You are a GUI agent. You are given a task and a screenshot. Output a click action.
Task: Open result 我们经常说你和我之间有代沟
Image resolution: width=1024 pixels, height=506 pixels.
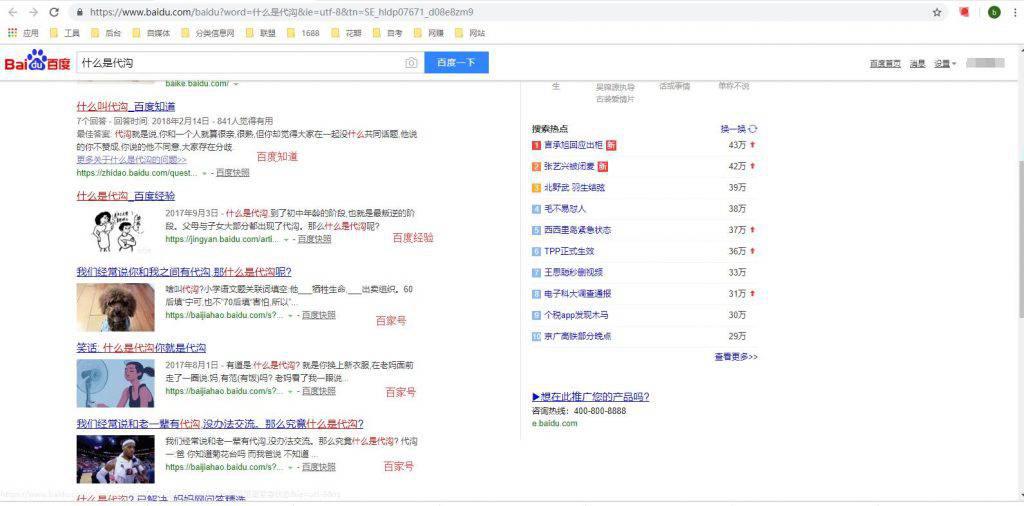click(x=184, y=272)
